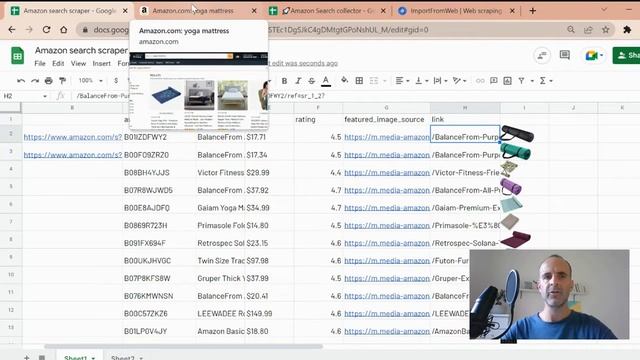Open fill color picker
640x360 pixels.
344,81
